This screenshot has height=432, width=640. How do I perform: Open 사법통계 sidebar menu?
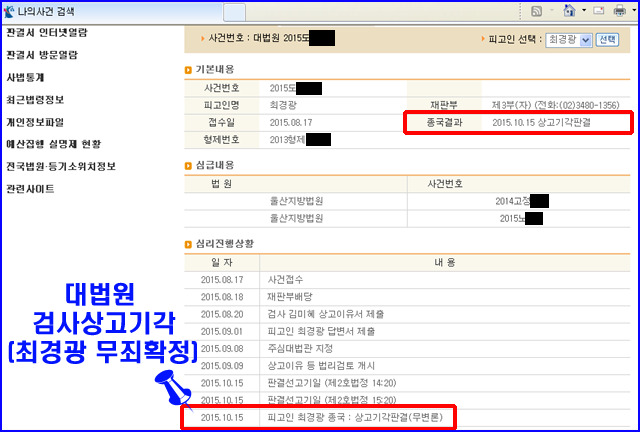[25, 78]
